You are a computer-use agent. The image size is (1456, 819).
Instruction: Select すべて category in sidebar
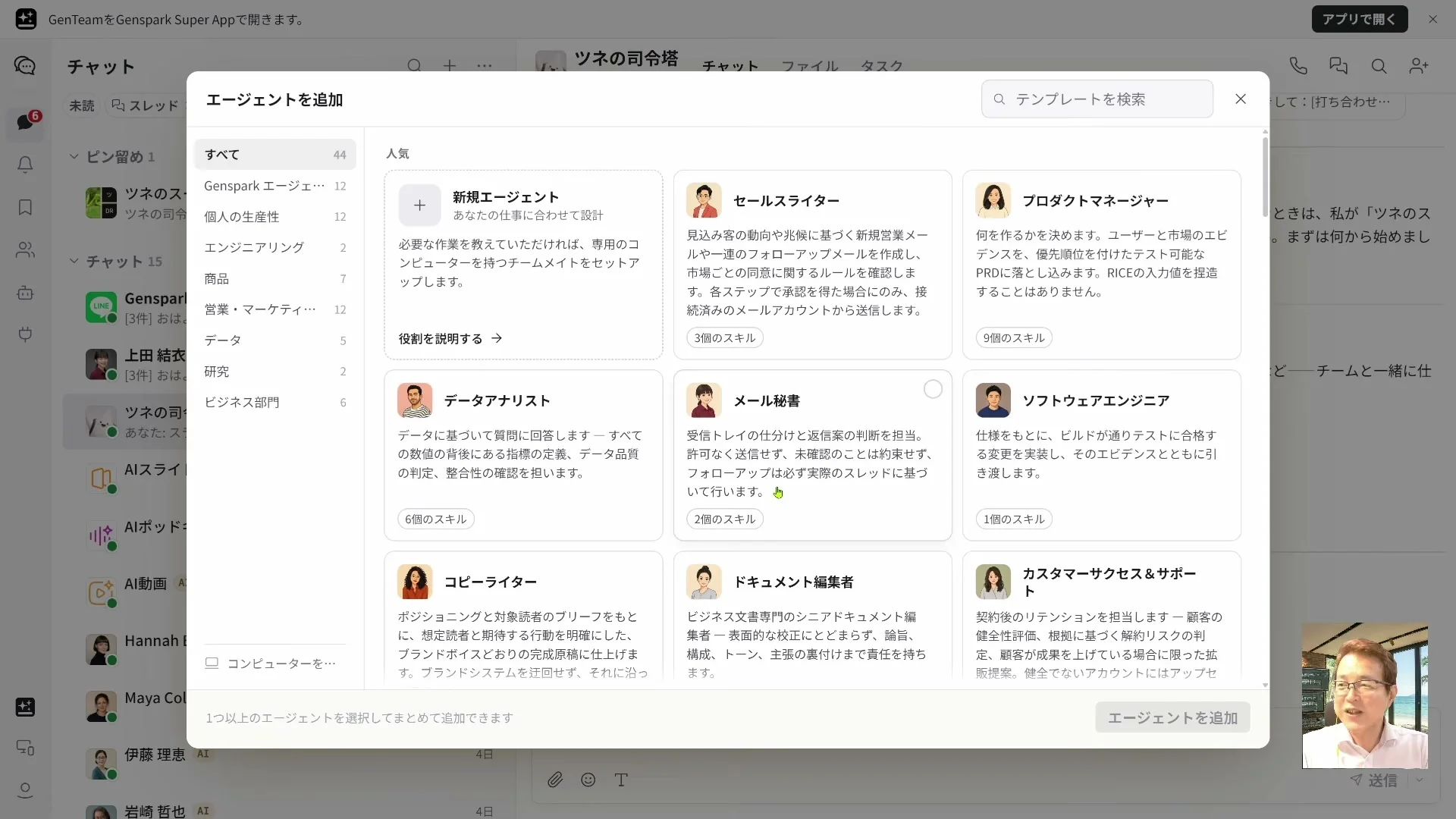[275, 155]
